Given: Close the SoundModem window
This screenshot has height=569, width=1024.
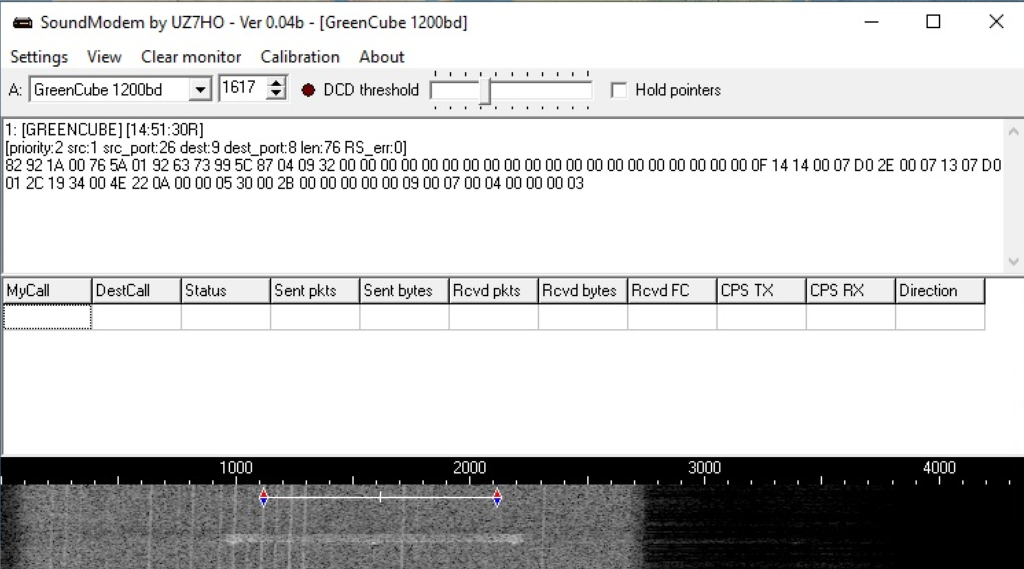Looking at the screenshot, I should click(996, 22).
